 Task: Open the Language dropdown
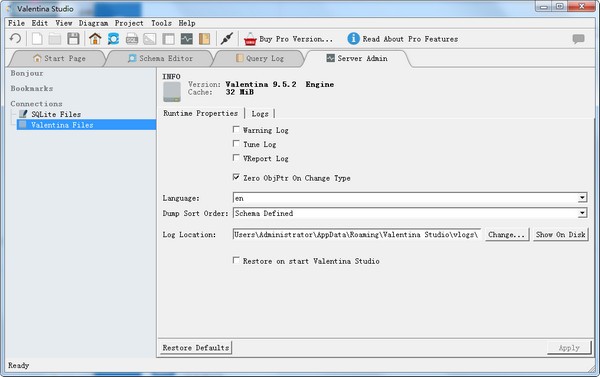(x=410, y=198)
